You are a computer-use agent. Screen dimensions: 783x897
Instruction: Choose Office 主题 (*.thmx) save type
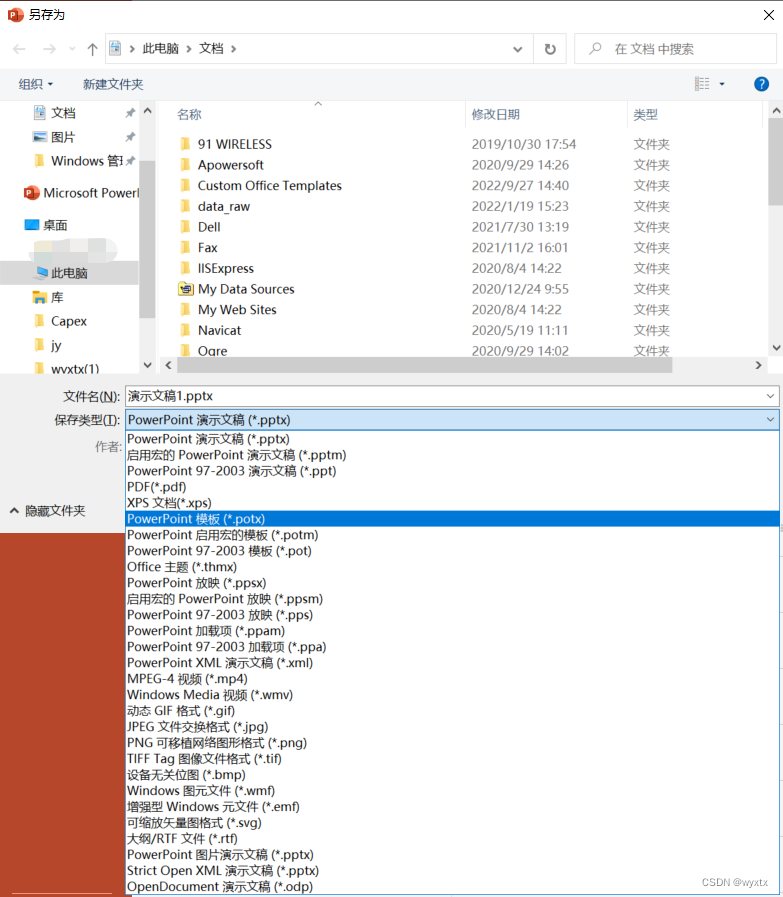452,567
